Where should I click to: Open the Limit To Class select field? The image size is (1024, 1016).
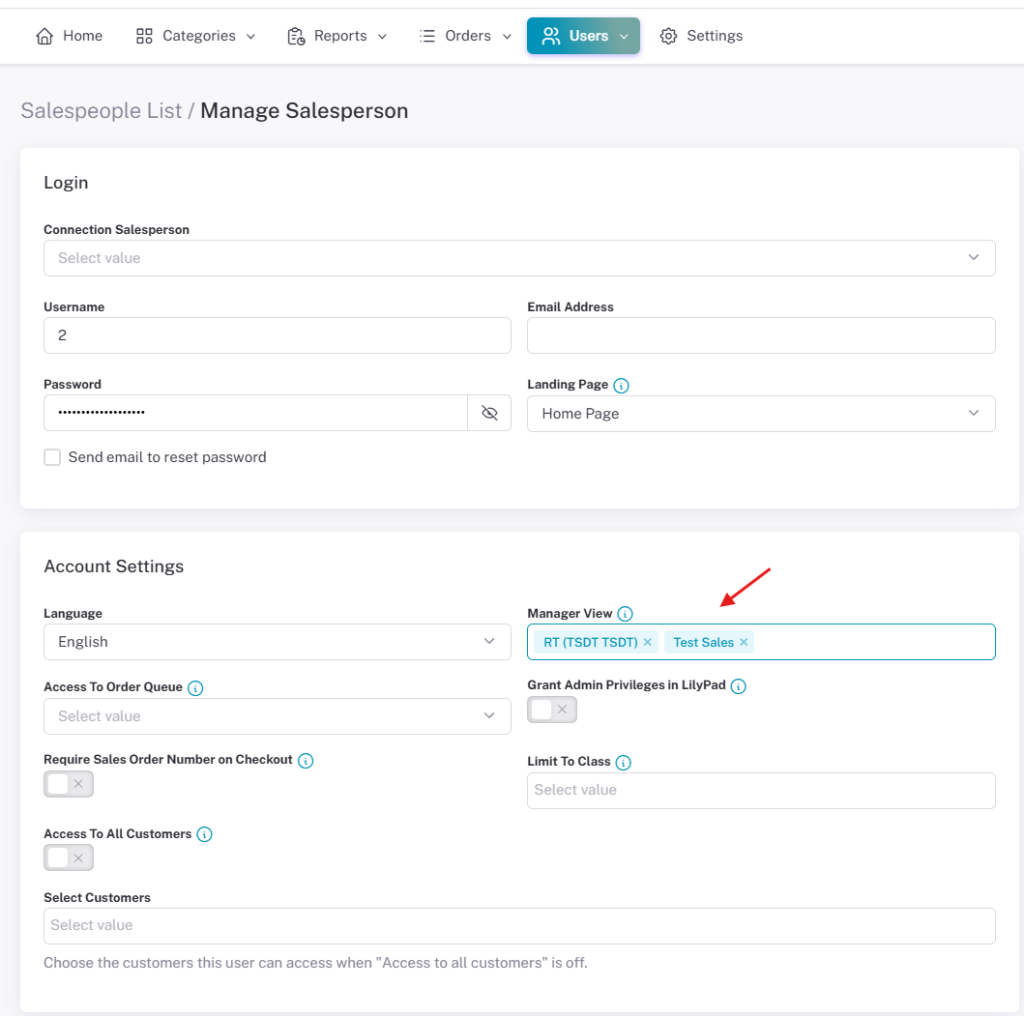(x=761, y=790)
